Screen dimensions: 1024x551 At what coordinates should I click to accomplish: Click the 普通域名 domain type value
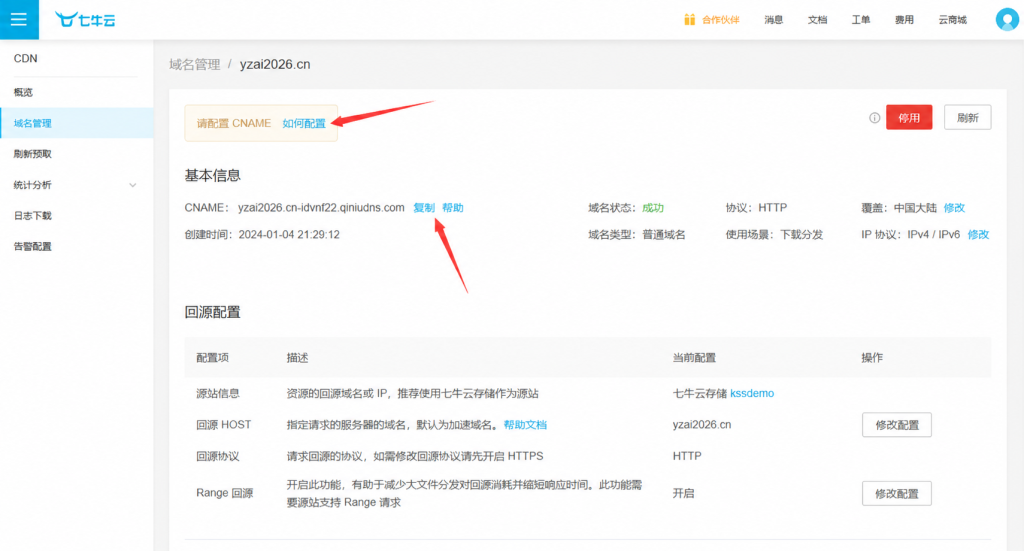664,234
